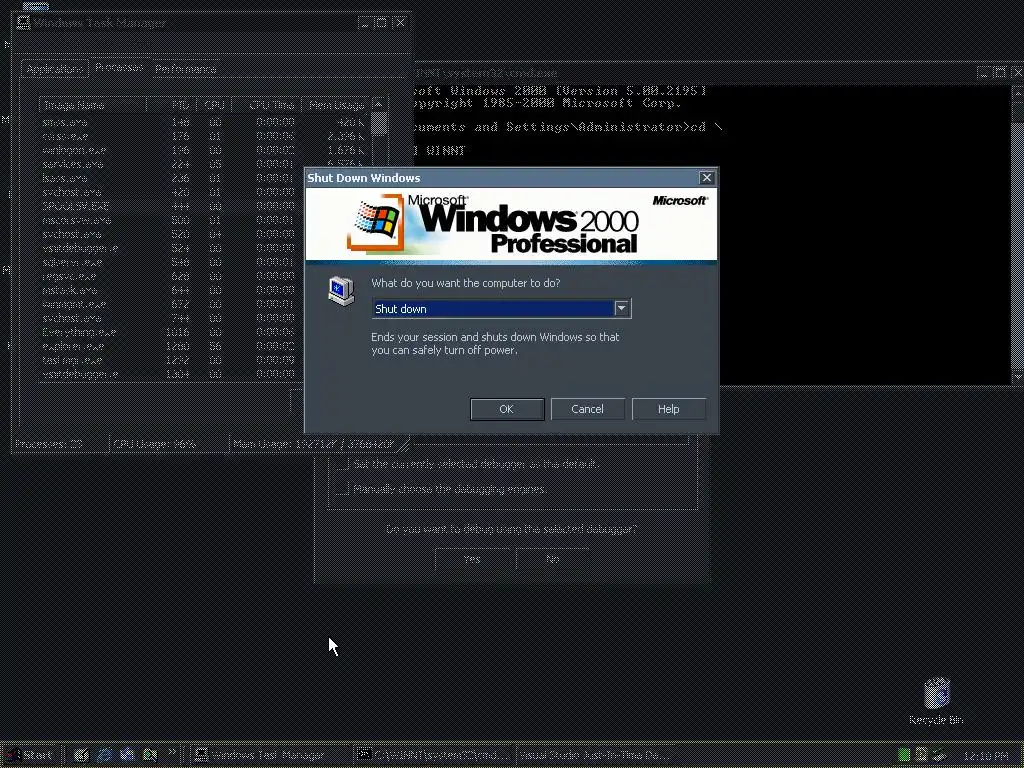This screenshot has width=1024, height=768.
Task: Click OK in Shut Down Windows dialog
Action: [x=507, y=409]
